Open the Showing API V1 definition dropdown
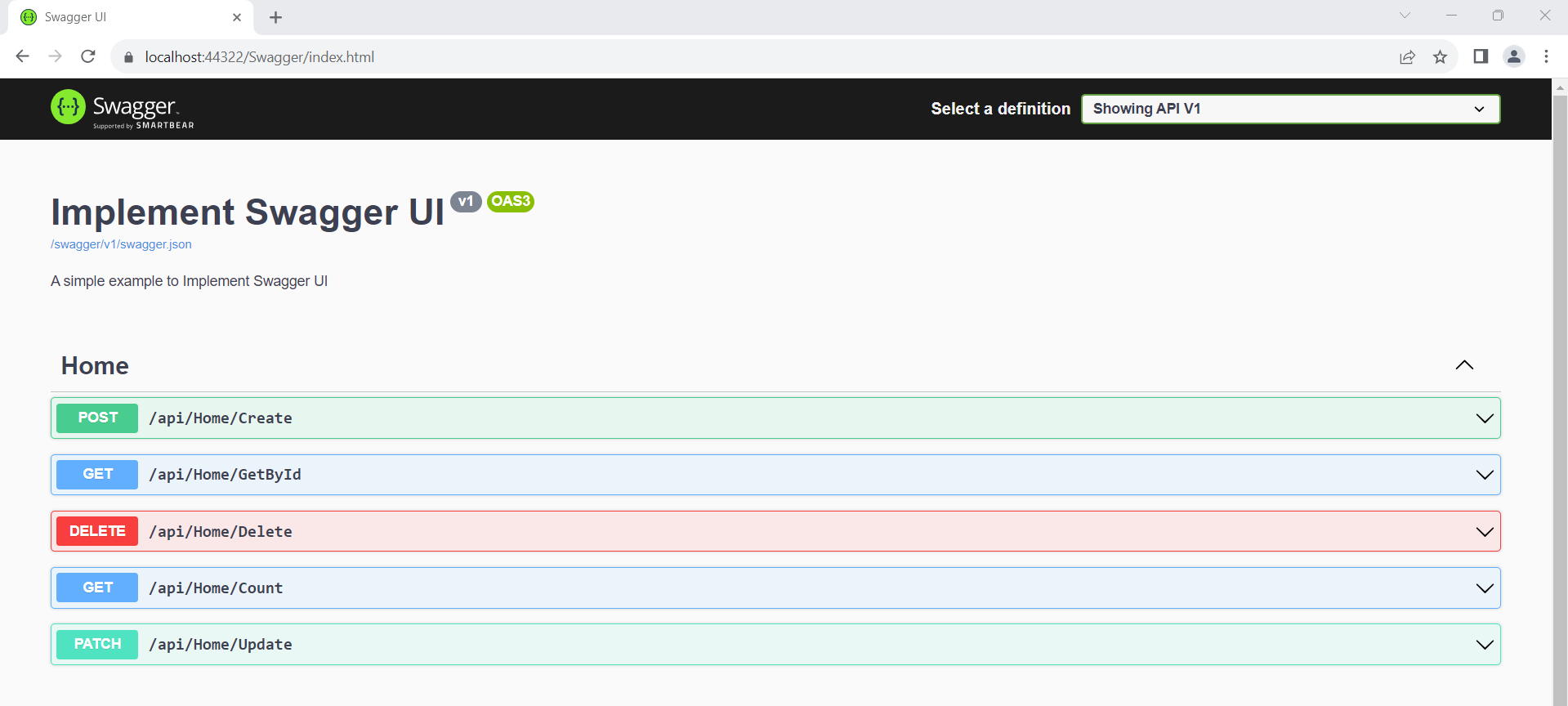The height and width of the screenshot is (706, 1568). tap(1290, 109)
